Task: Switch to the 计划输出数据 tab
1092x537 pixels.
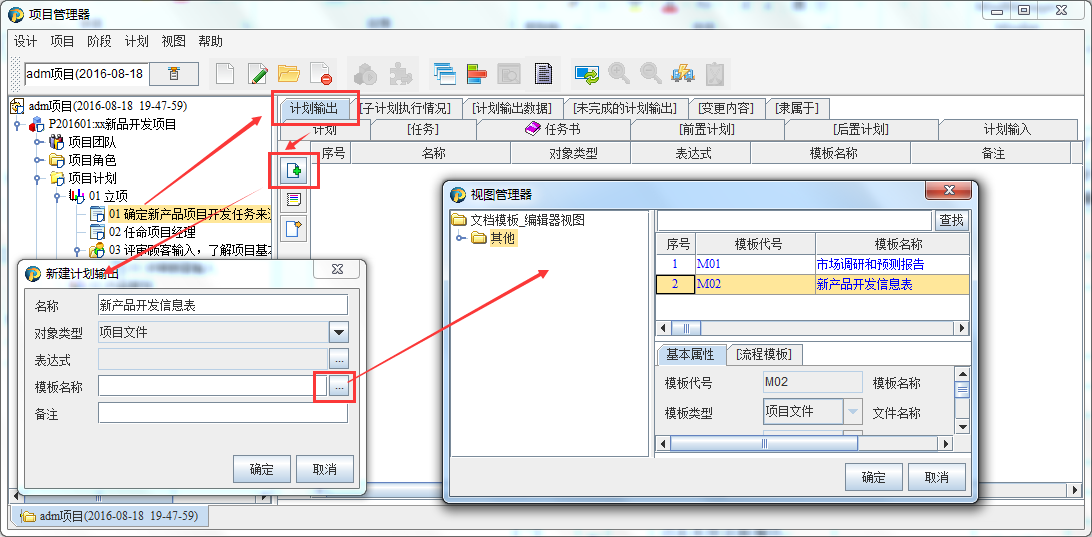Action: click(512, 109)
